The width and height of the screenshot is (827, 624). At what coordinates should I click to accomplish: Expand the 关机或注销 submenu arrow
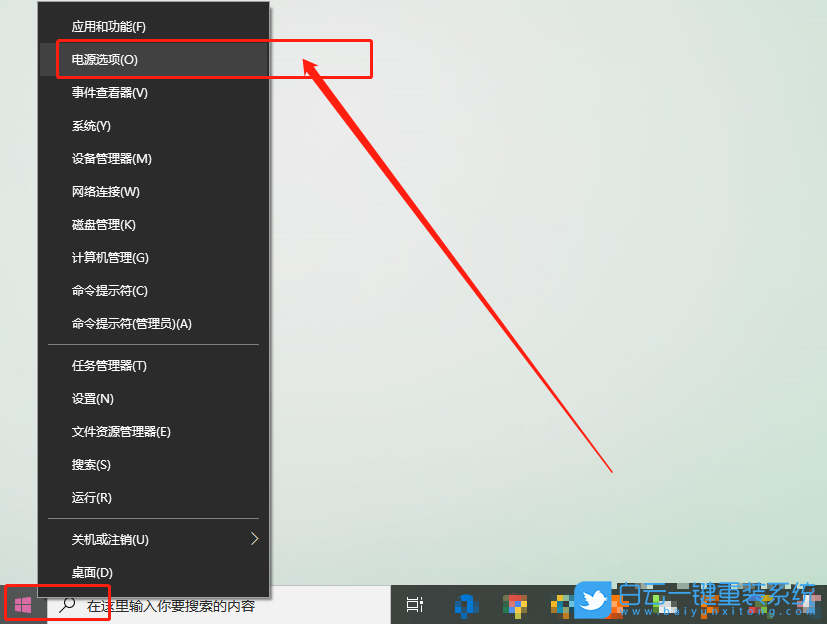pyautogui.click(x=254, y=538)
